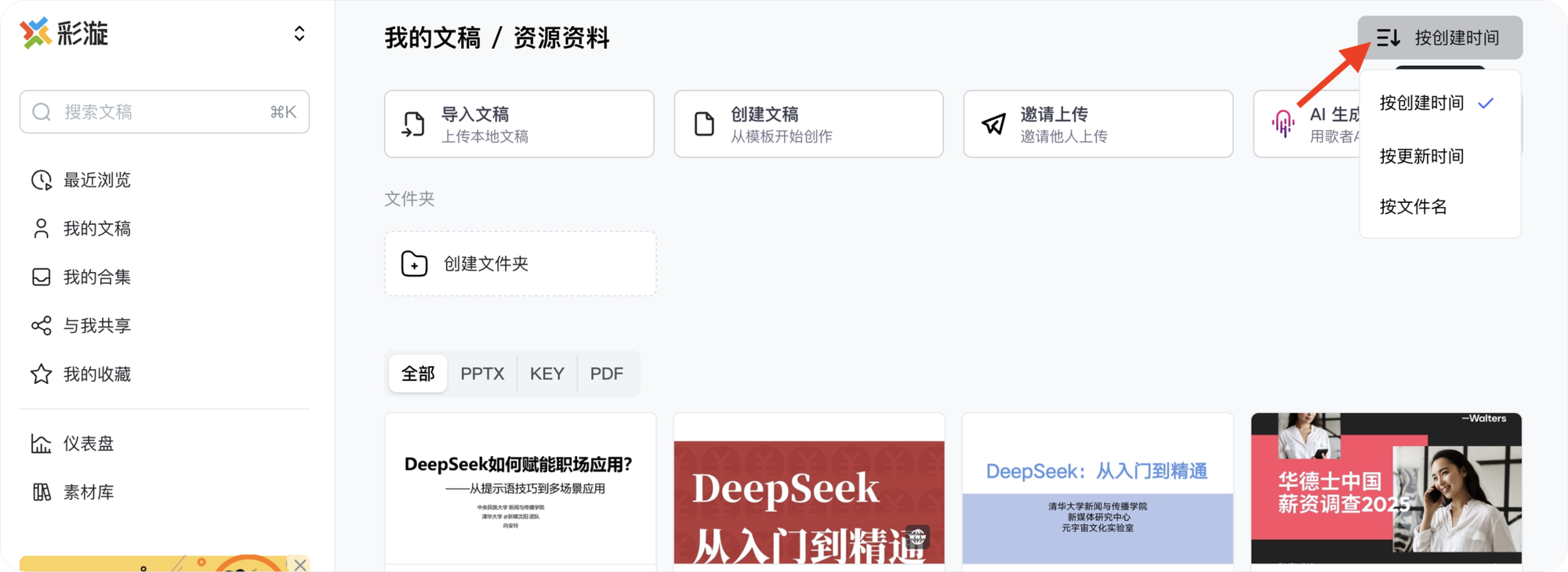Viewport: 1568px width, 572px height.
Task: Select the KEY filter tab
Action: 547,374
